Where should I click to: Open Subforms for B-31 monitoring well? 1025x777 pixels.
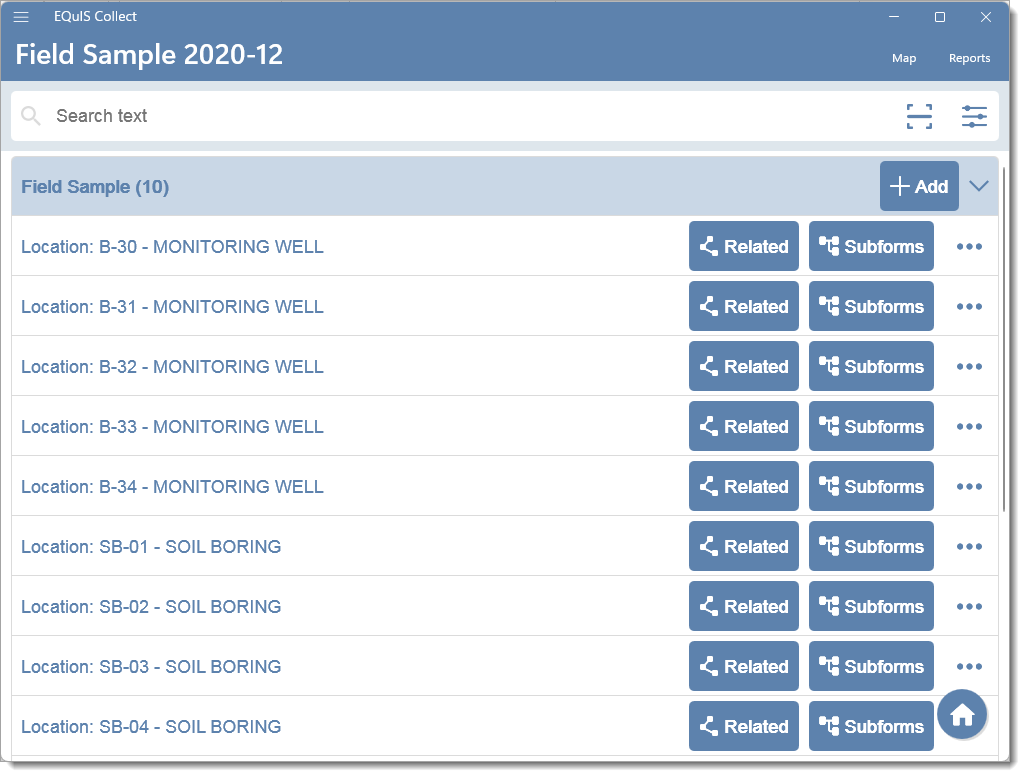pos(871,306)
